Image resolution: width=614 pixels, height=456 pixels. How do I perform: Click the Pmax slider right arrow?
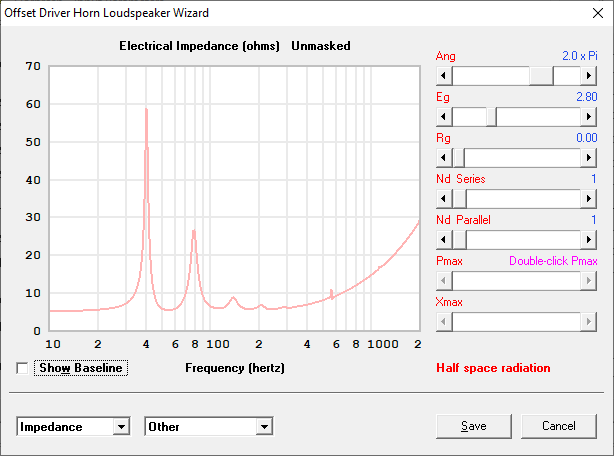click(x=589, y=281)
